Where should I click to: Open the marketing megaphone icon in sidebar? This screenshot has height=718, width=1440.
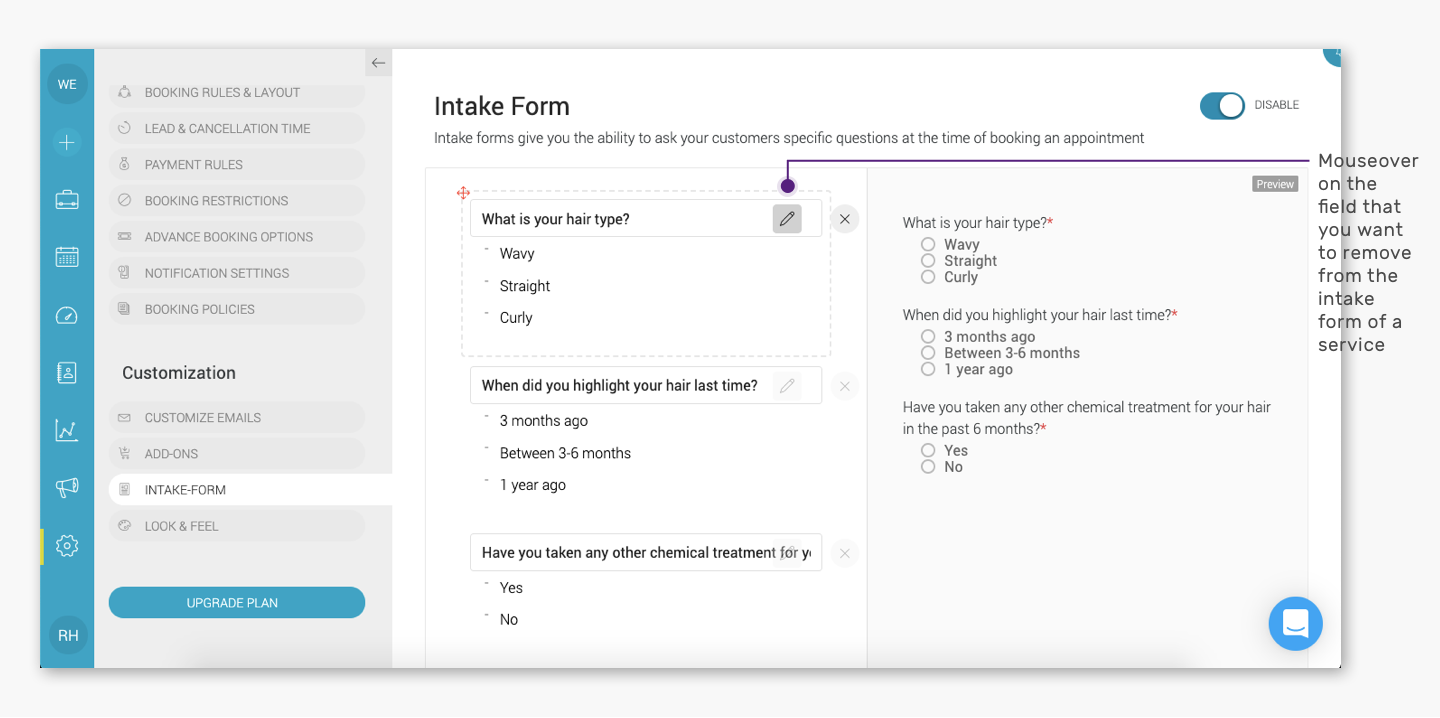pyautogui.click(x=67, y=488)
